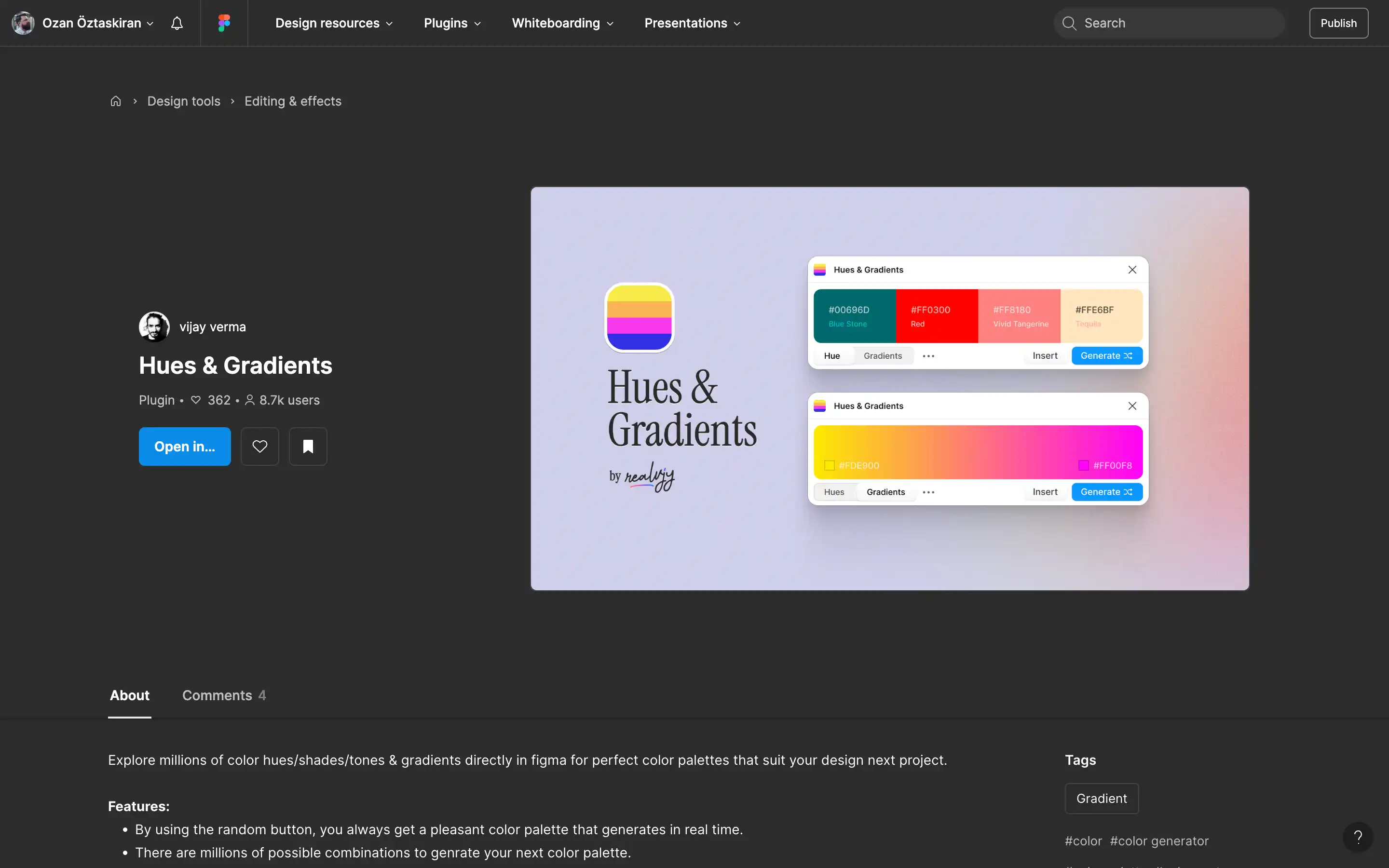Screen dimensions: 1389x868
Task: Switch to the Comments tab
Action: tap(224, 695)
